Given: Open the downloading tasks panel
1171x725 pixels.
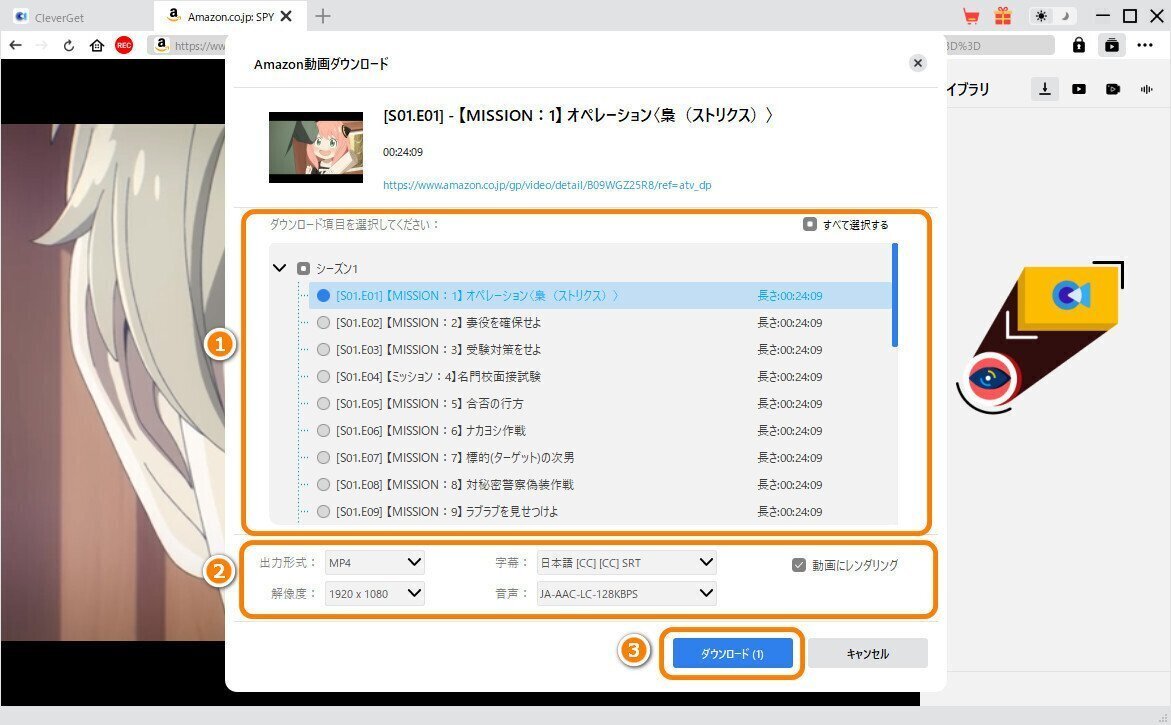Looking at the screenshot, I should (x=1044, y=89).
